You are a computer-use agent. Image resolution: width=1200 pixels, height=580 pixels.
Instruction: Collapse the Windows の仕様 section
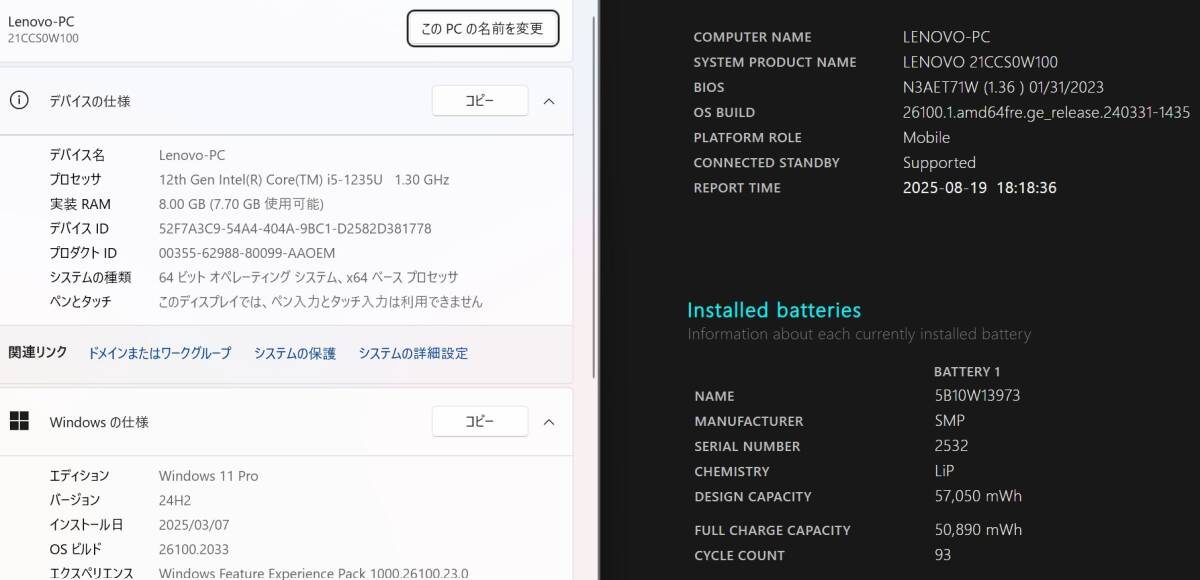(549, 421)
